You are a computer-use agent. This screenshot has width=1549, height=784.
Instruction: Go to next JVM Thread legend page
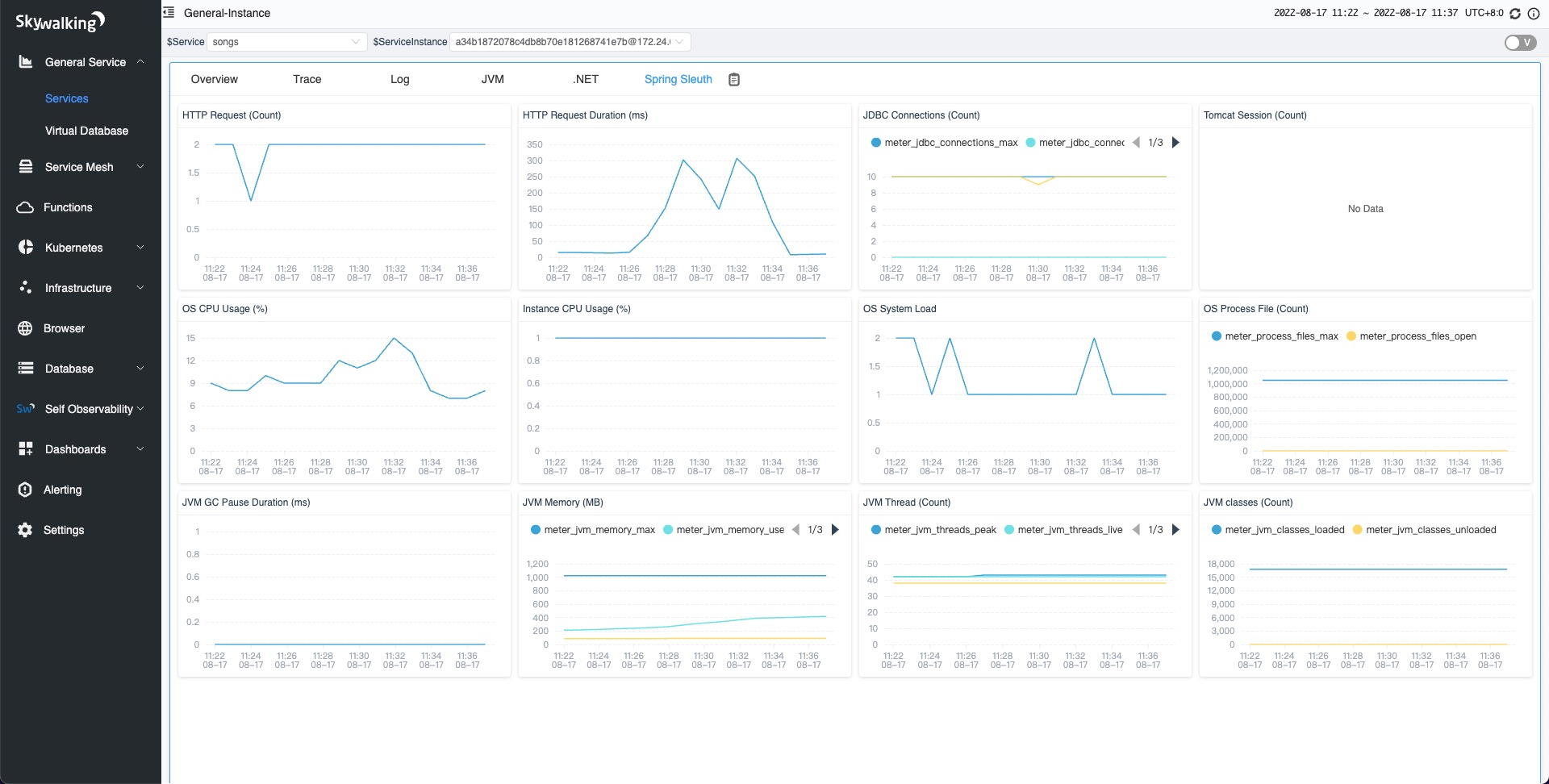1175,530
